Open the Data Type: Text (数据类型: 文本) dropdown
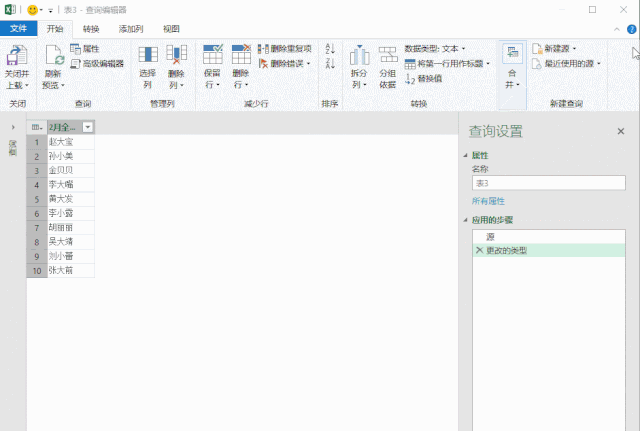 pyautogui.click(x=435, y=49)
